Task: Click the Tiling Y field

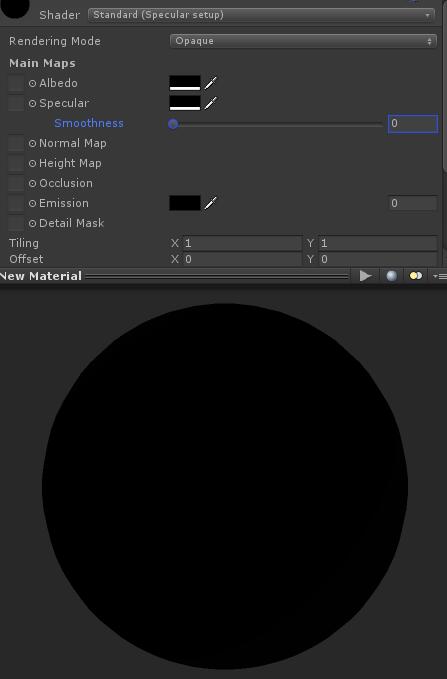Action: 378,243
